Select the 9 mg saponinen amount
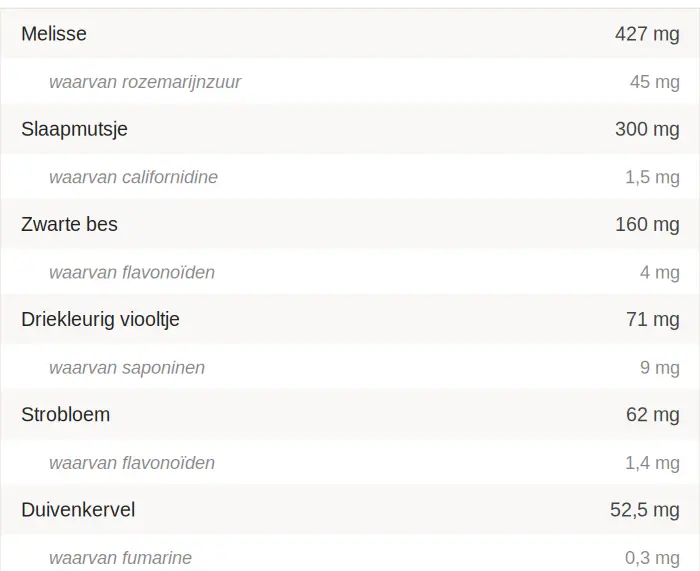The height and width of the screenshot is (571, 700). [x=659, y=368]
